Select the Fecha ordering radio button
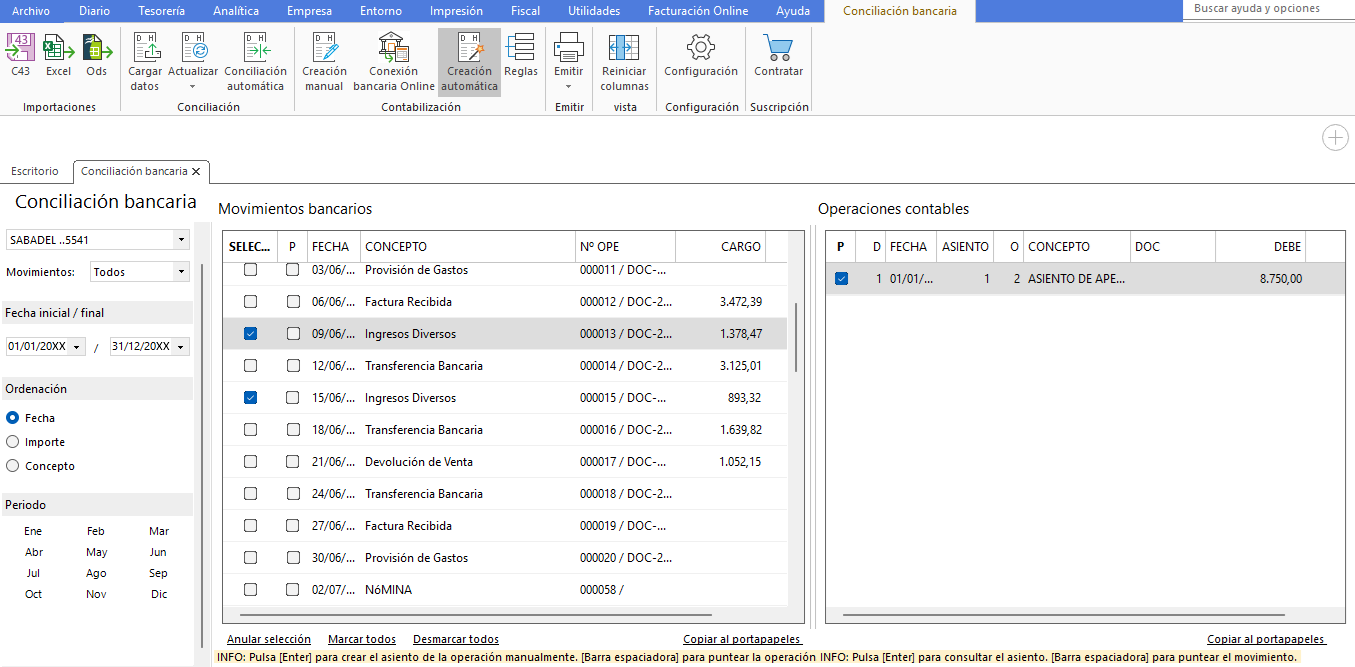Viewport: 1355px width, 667px height. [x=13, y=418]
